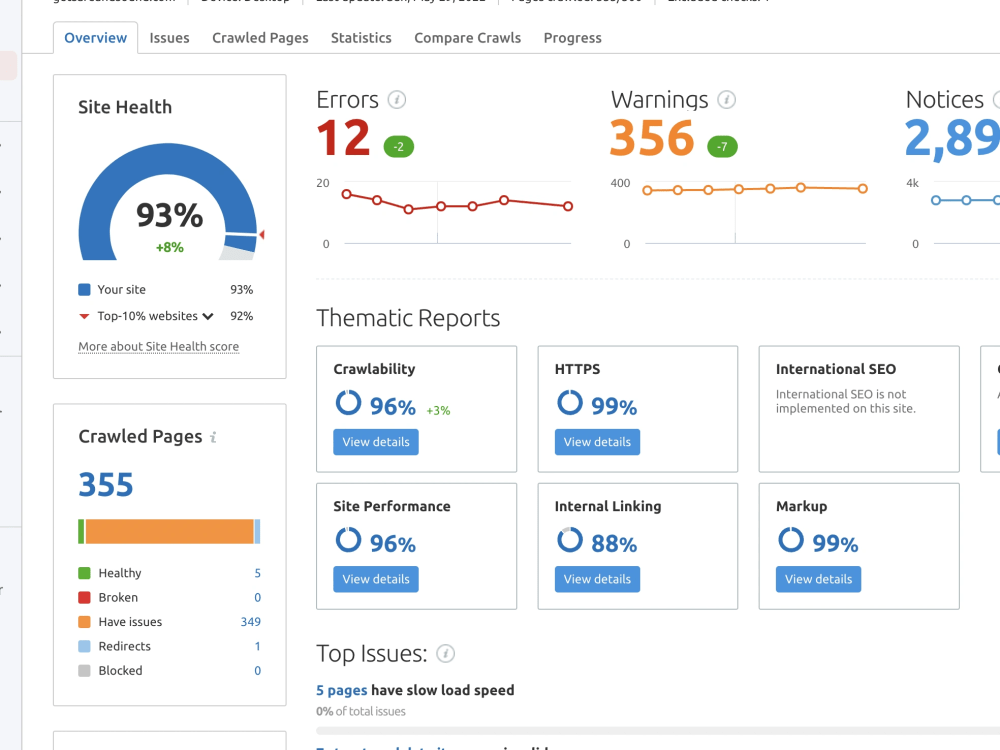View details for Site Performance report
The height and width of the screenshot is (750, 1000).
376,579
